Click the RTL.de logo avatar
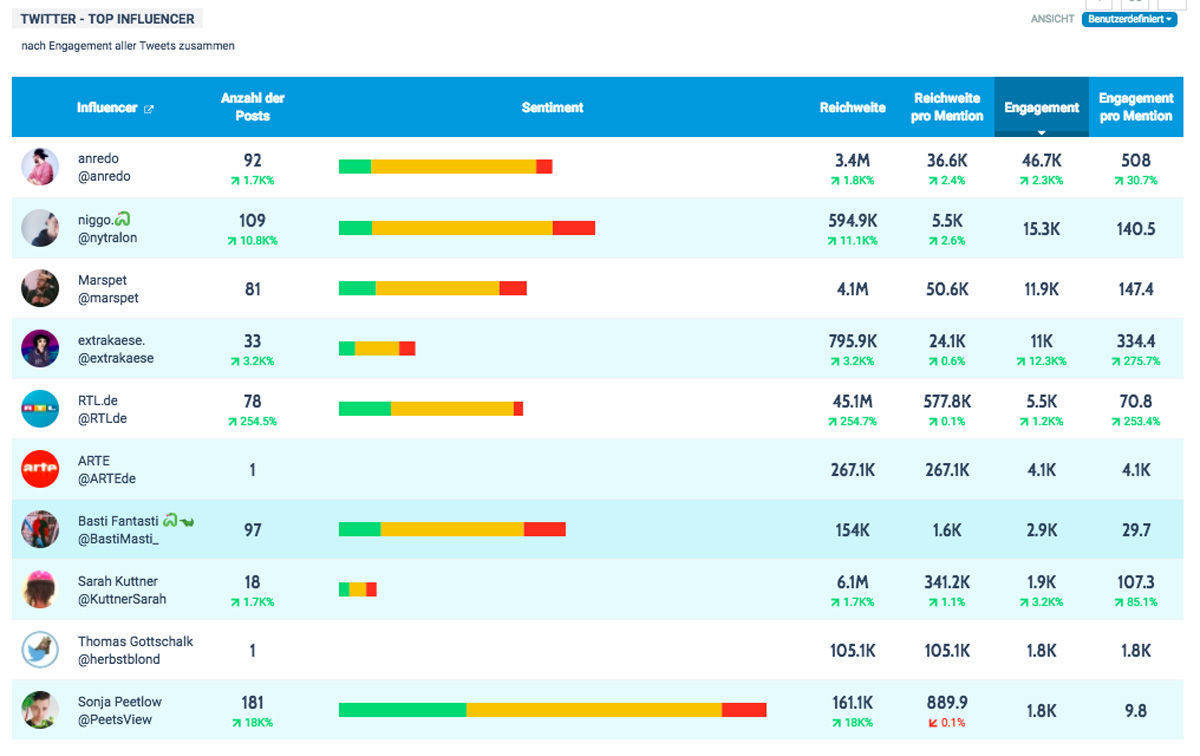The width and height of the screenshot is (1200, 756). [40, 409]
